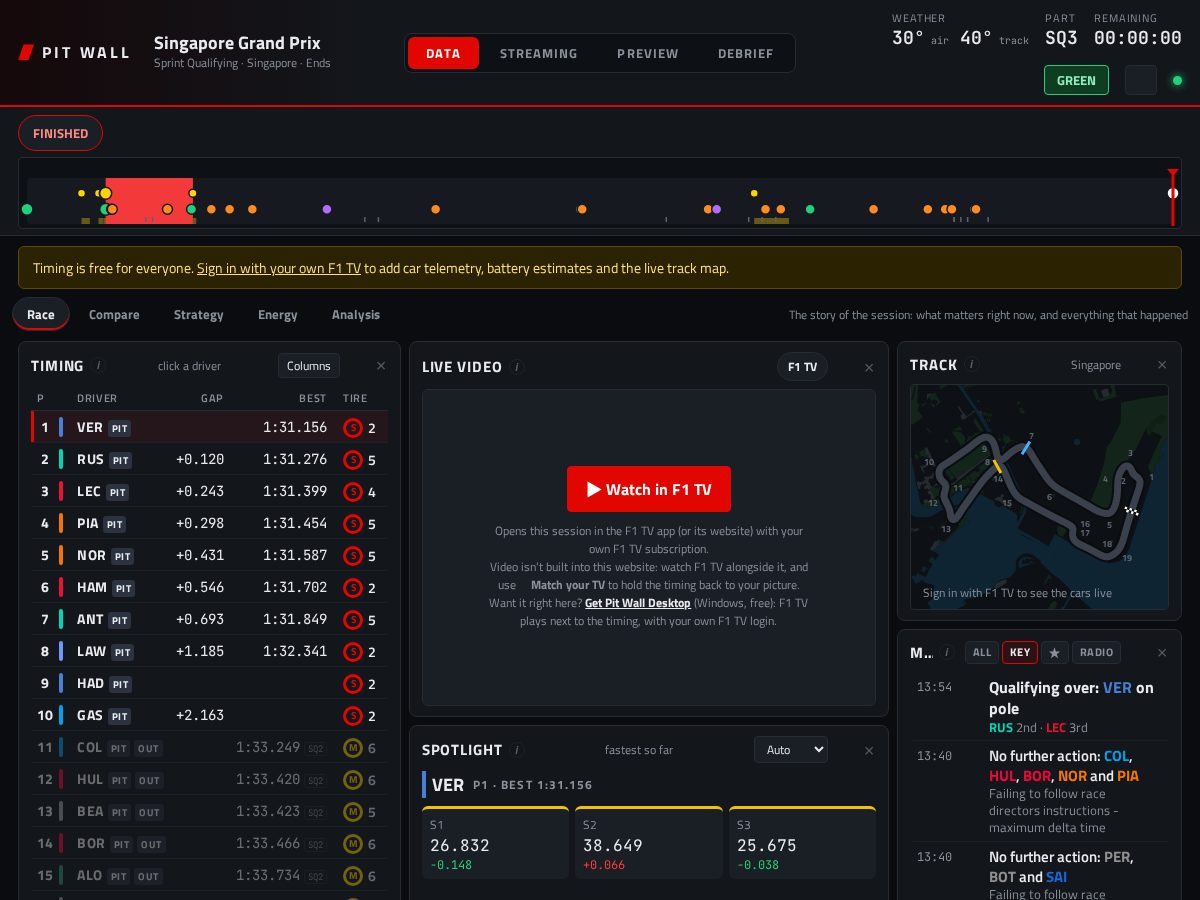
Task: Click the play icon in Watch in F1 TV
Action: coord(593,490)
